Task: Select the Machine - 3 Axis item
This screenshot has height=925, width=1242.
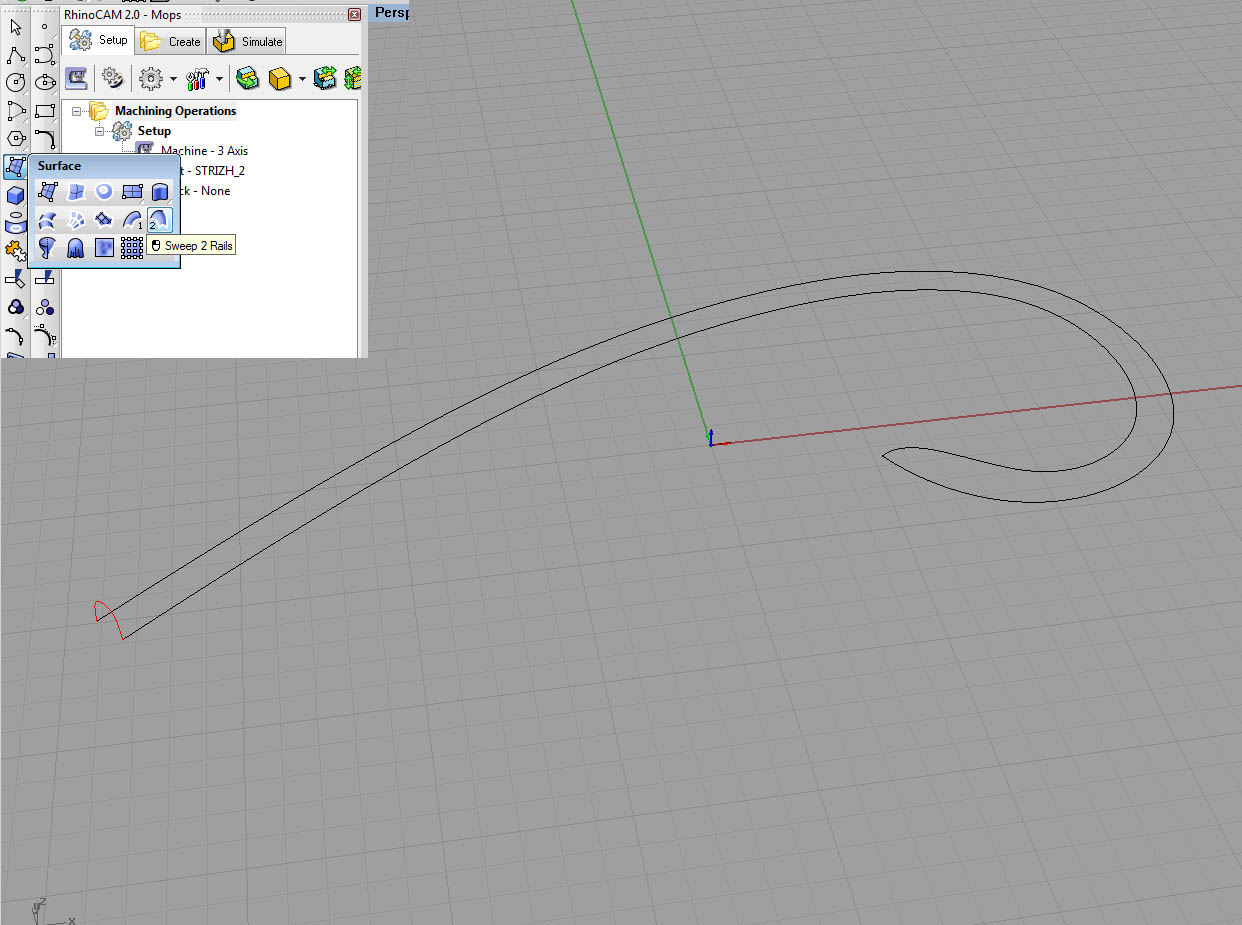Action: point(204,151)
